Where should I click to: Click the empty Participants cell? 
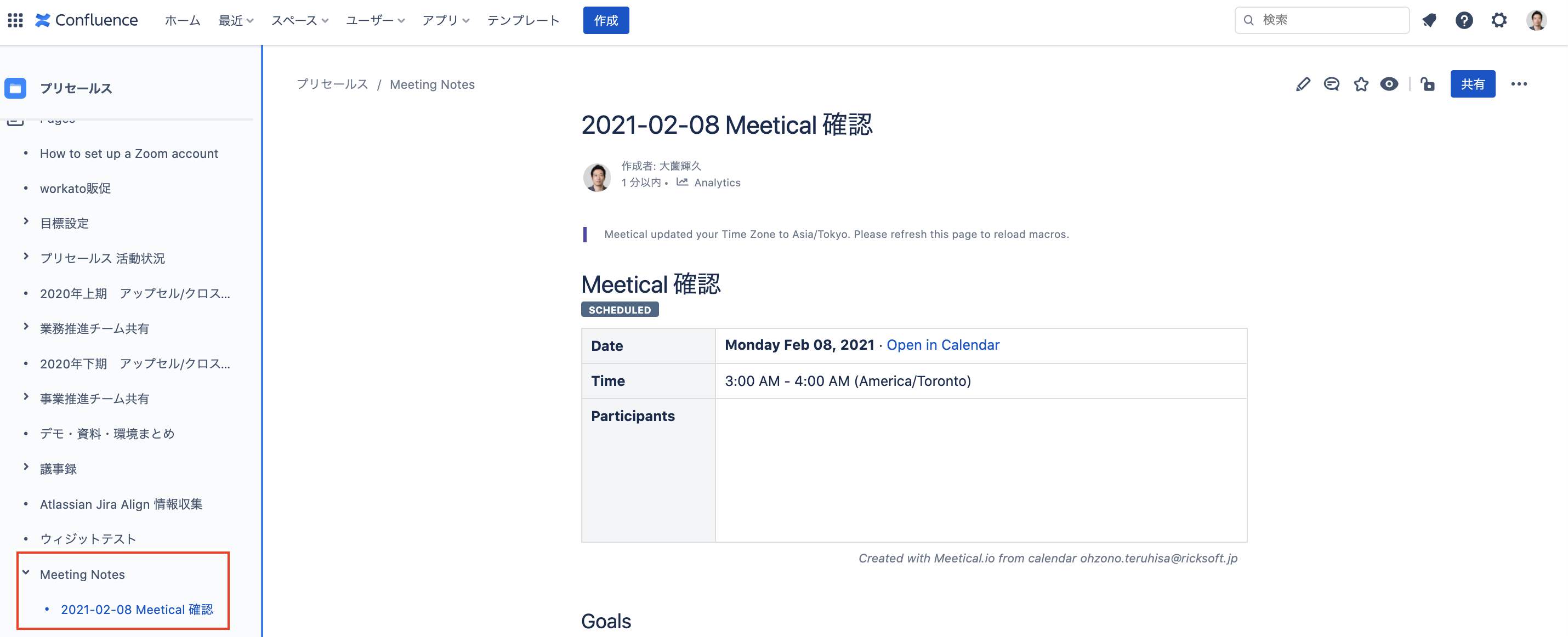tap(981, 470)
